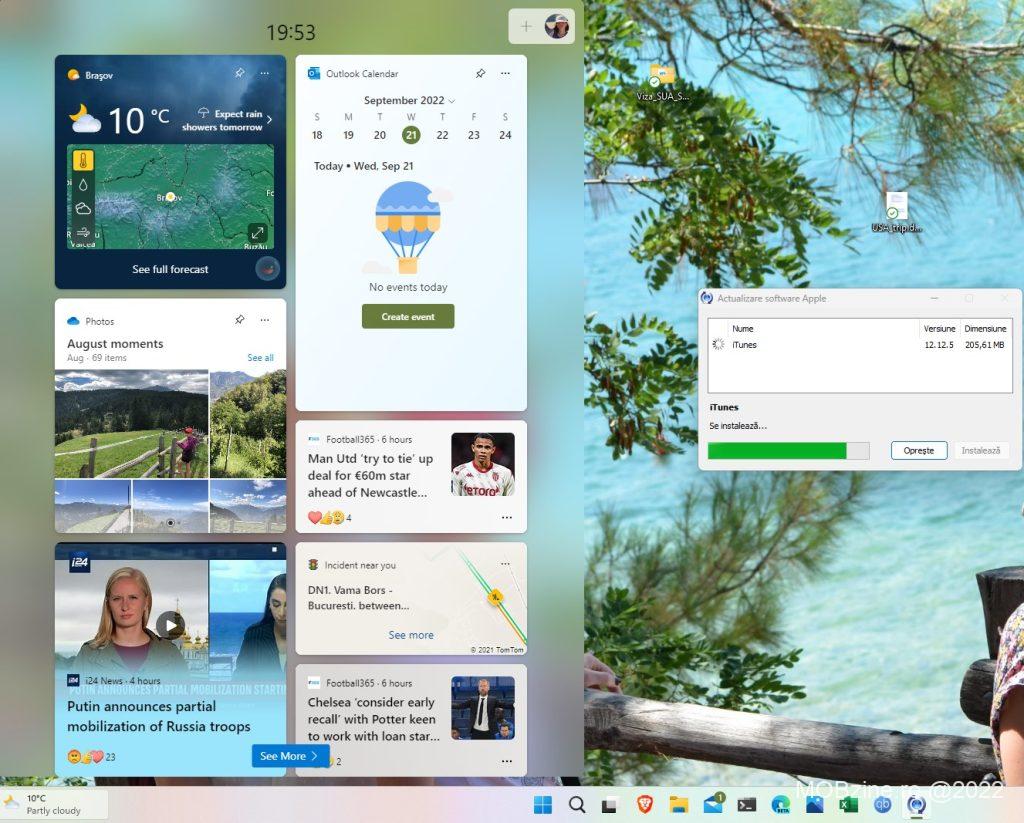Select the cloud layer icon on the weather map
The width and height of the screenshot is (1024, 823).
click(83, 208)
